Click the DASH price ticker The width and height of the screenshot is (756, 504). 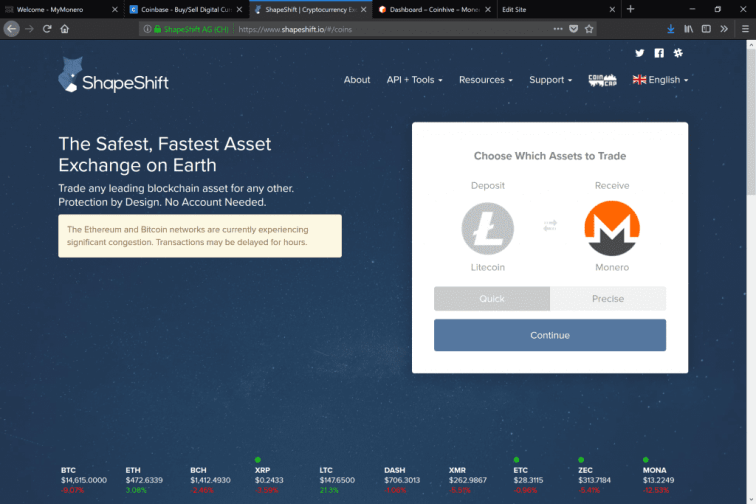pyautogui.click(x=402, y=480)
